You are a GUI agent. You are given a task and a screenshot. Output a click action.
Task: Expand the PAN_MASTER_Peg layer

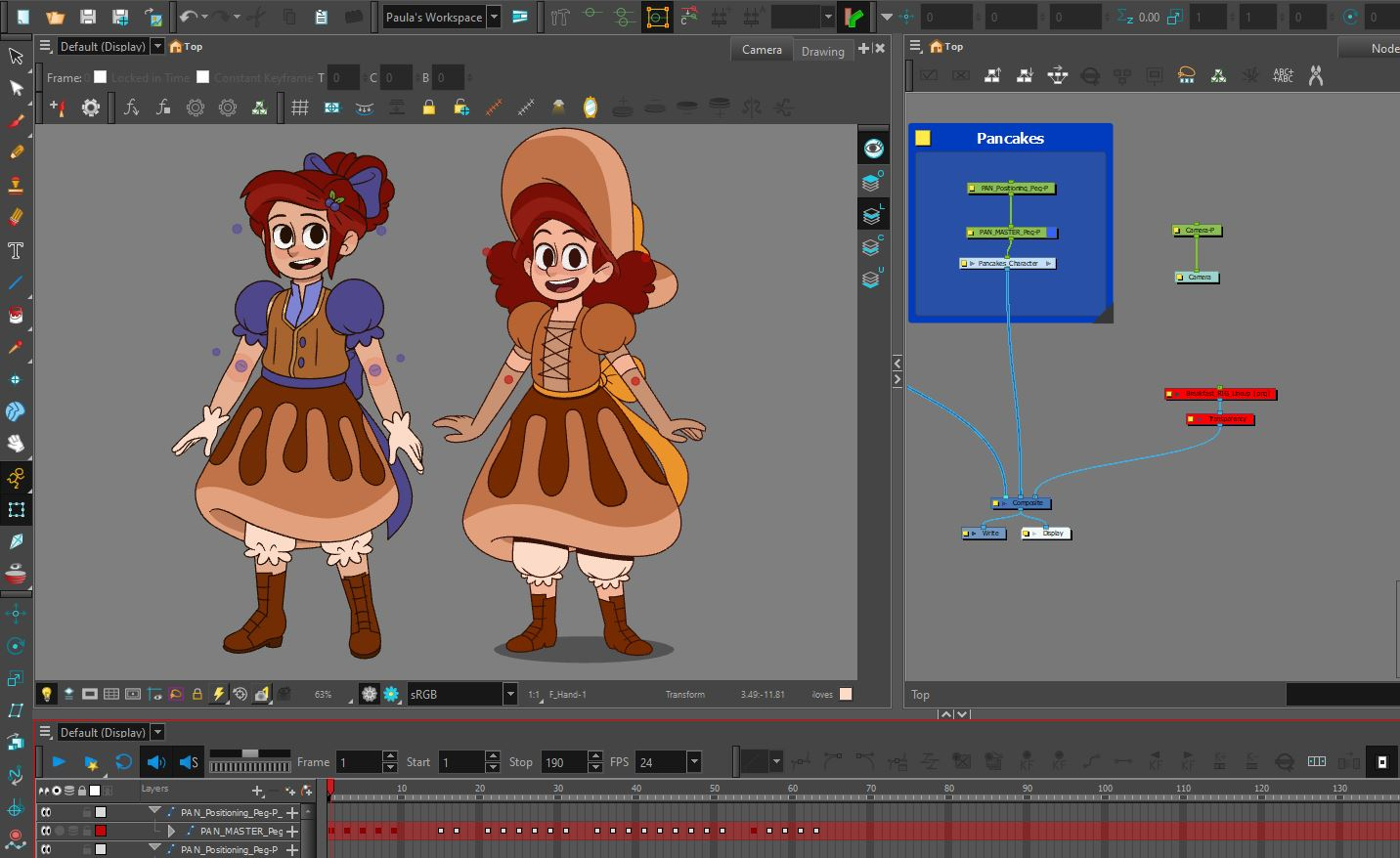(x=172, y=831)
